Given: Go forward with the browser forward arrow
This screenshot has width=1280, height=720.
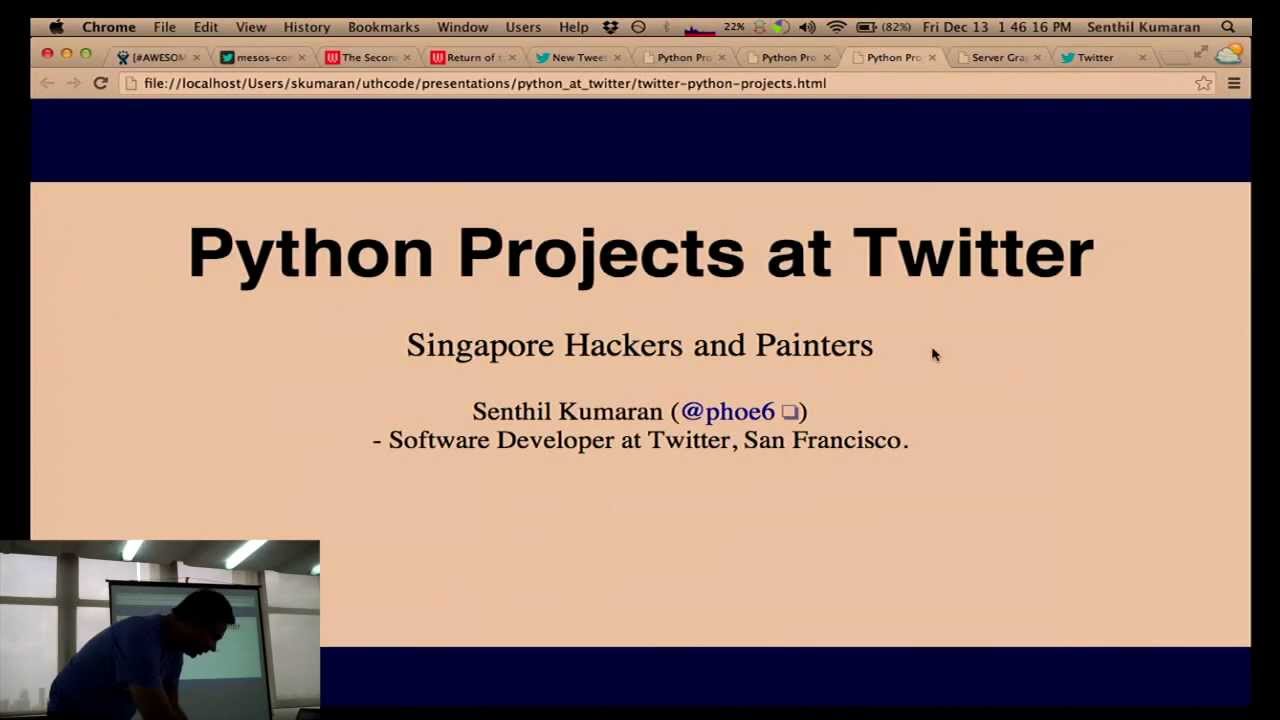Looking at the screenshot, I should 73,83.
